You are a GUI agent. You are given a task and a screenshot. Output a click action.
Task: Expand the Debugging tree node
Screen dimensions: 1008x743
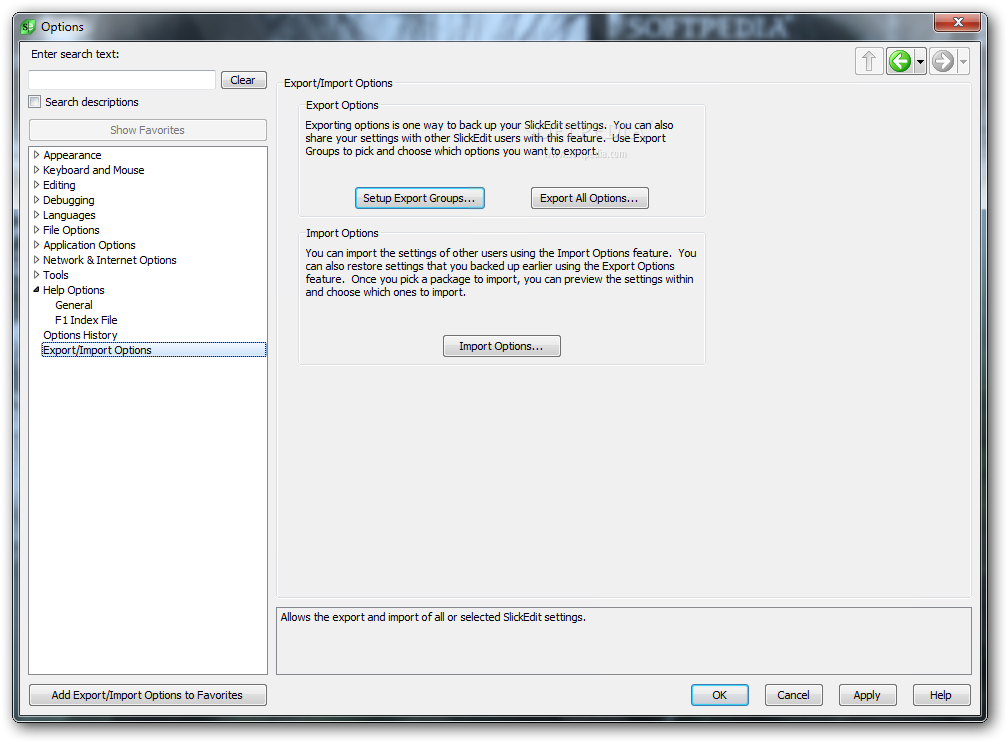pyautogui.click(x=37, y=200)
